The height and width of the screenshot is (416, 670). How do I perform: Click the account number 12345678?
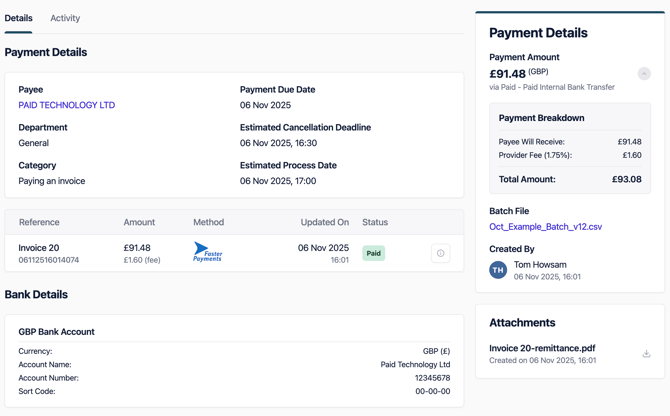click(x=432, y=378)
